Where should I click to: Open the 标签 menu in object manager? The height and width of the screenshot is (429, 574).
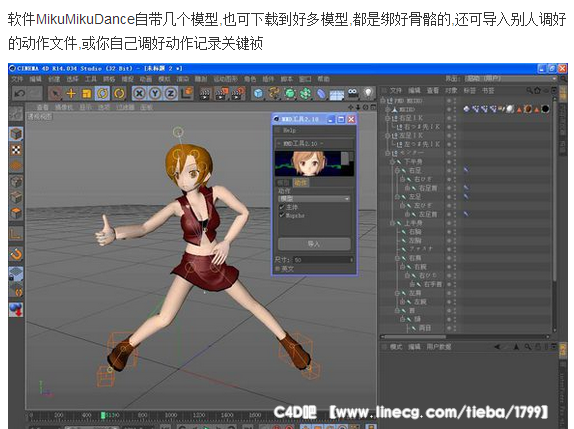click(469, 90)
